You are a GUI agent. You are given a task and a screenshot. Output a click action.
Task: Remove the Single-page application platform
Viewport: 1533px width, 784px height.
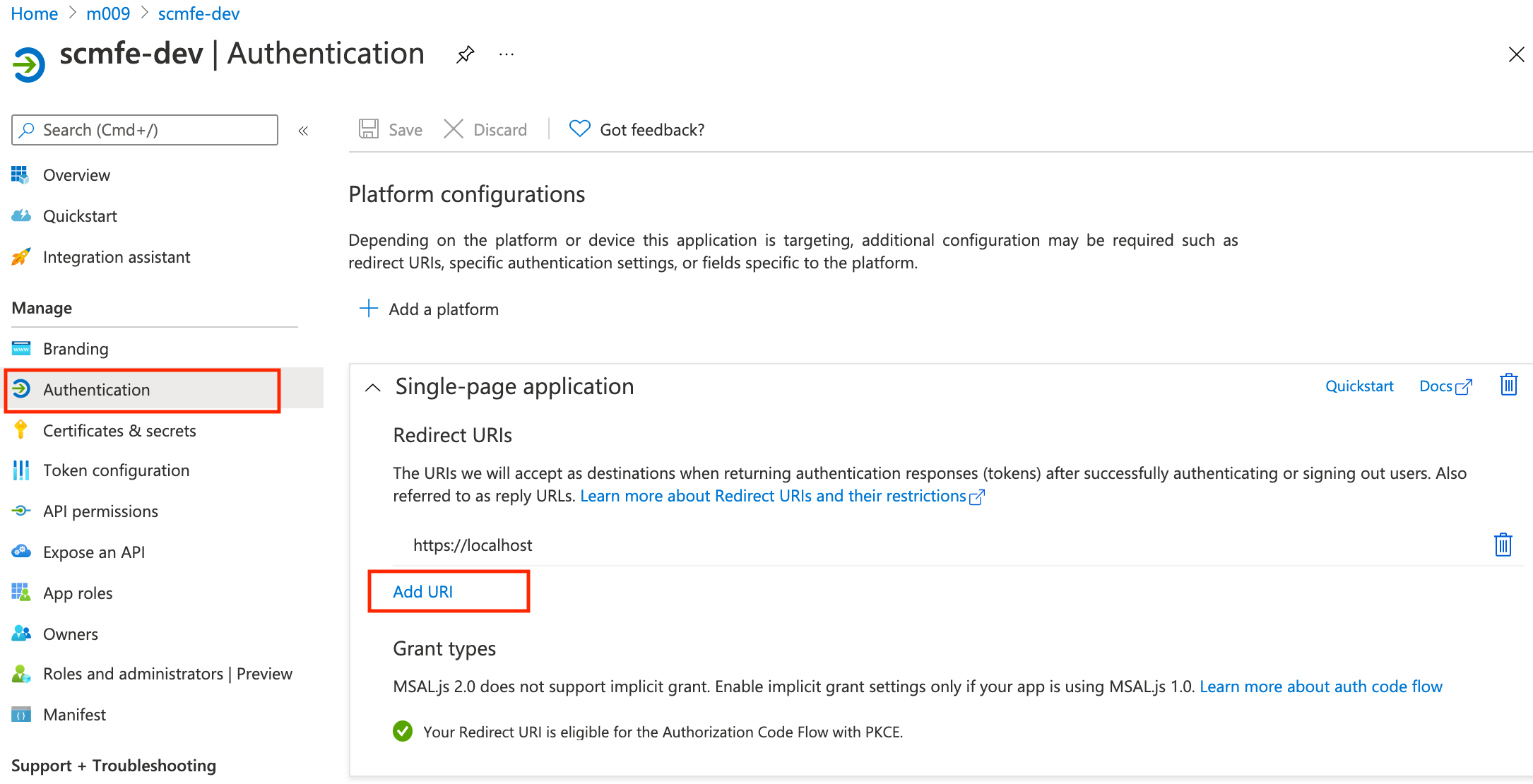click(1509, 385)
